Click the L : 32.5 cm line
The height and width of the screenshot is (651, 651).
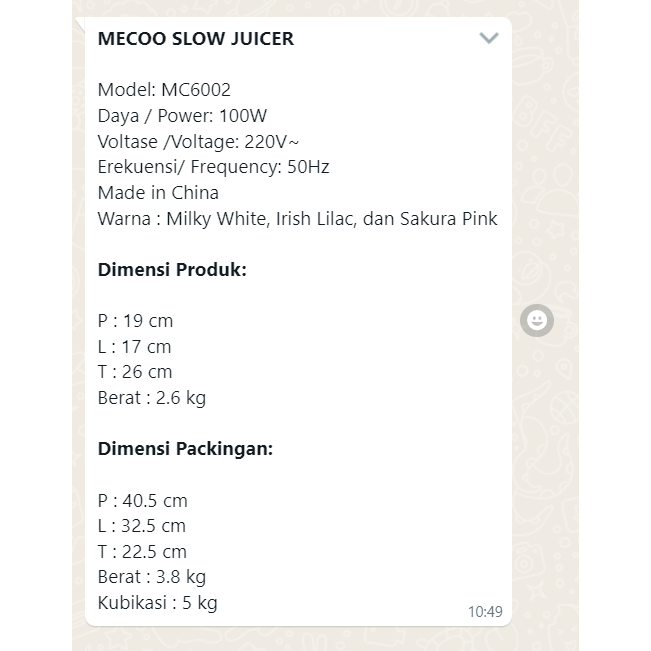click(x=141, y=526)
